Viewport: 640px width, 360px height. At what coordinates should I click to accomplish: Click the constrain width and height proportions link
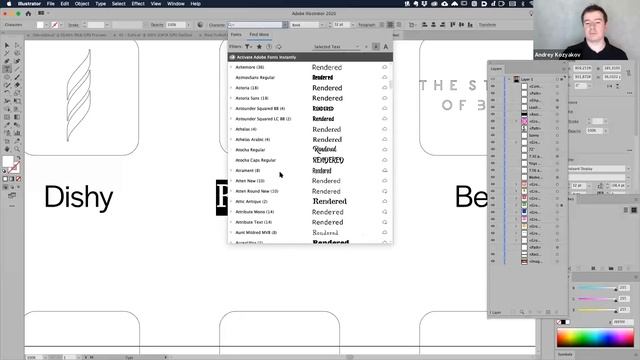pyautogui.click(x=629, y=73)
